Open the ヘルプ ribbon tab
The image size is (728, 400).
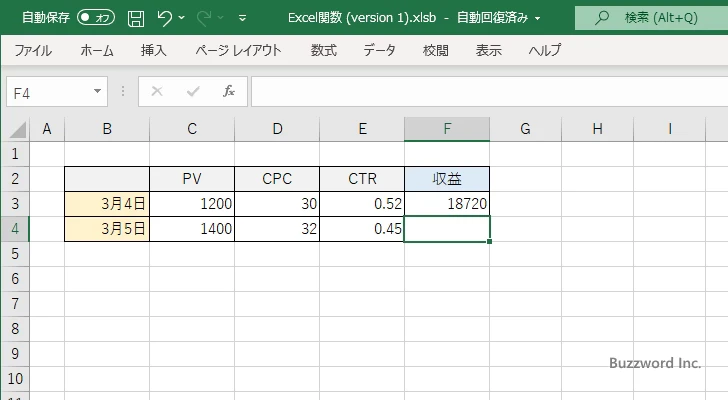(545, 50)
